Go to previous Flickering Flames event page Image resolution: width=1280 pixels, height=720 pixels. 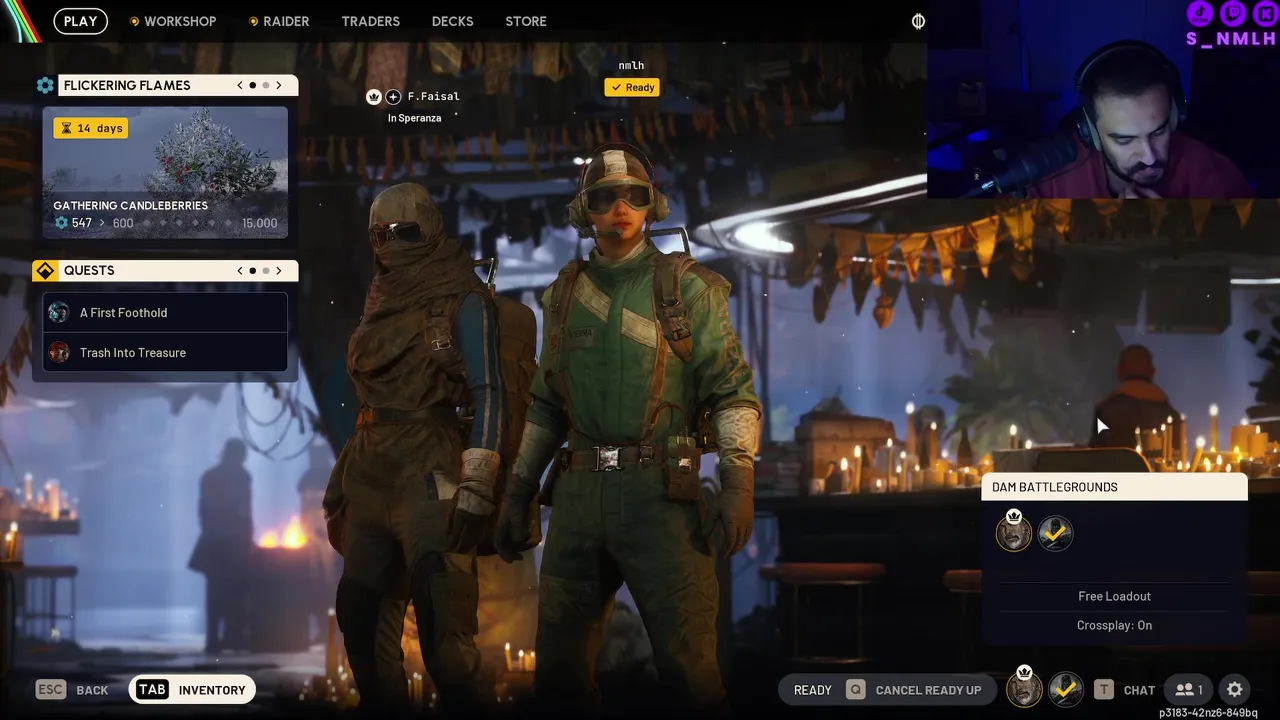240,86
